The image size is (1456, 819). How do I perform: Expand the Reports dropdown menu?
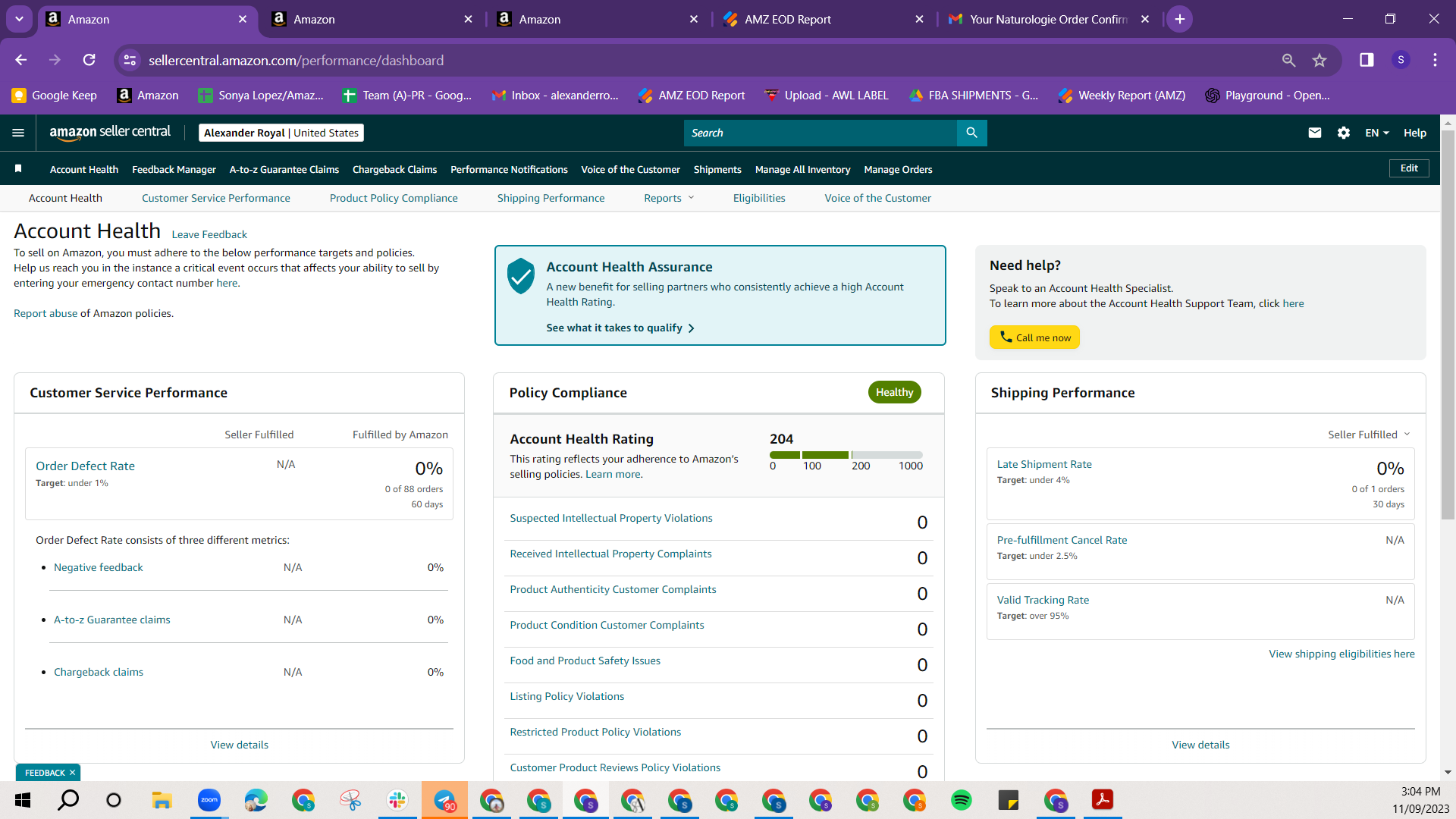[x=669, y=198]
